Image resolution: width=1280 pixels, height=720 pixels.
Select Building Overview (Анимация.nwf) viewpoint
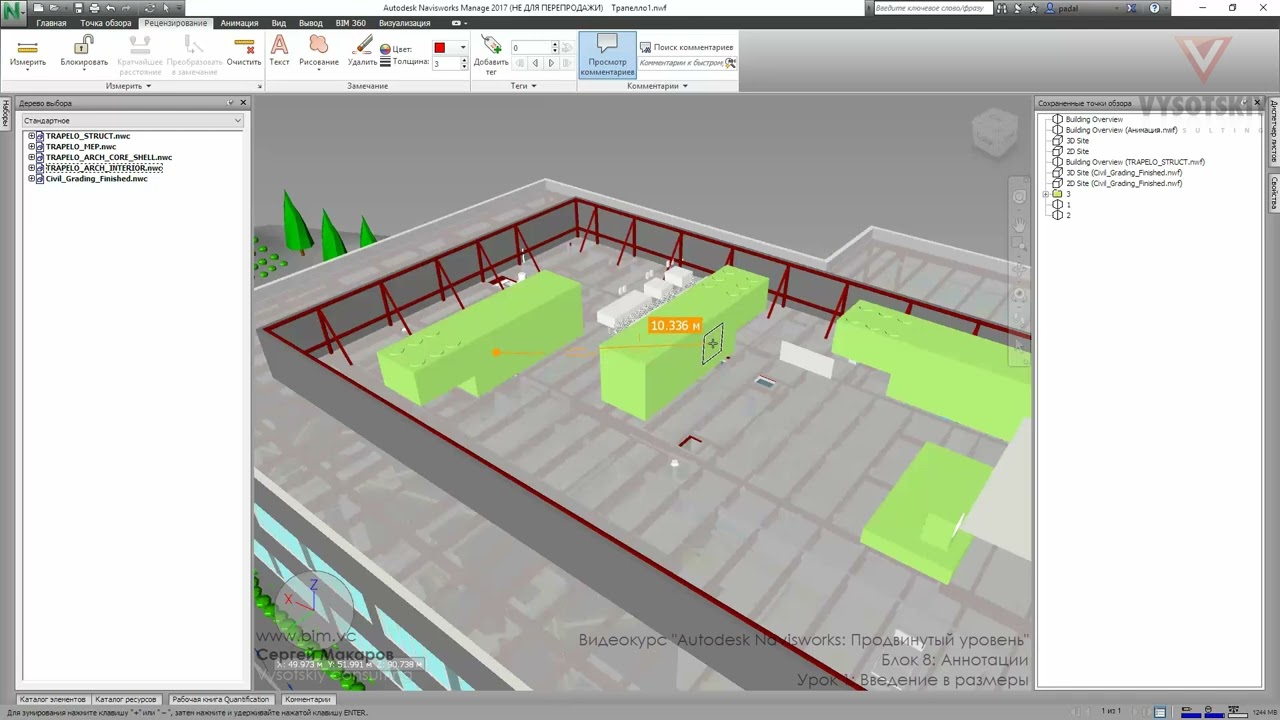point(1121,130)
